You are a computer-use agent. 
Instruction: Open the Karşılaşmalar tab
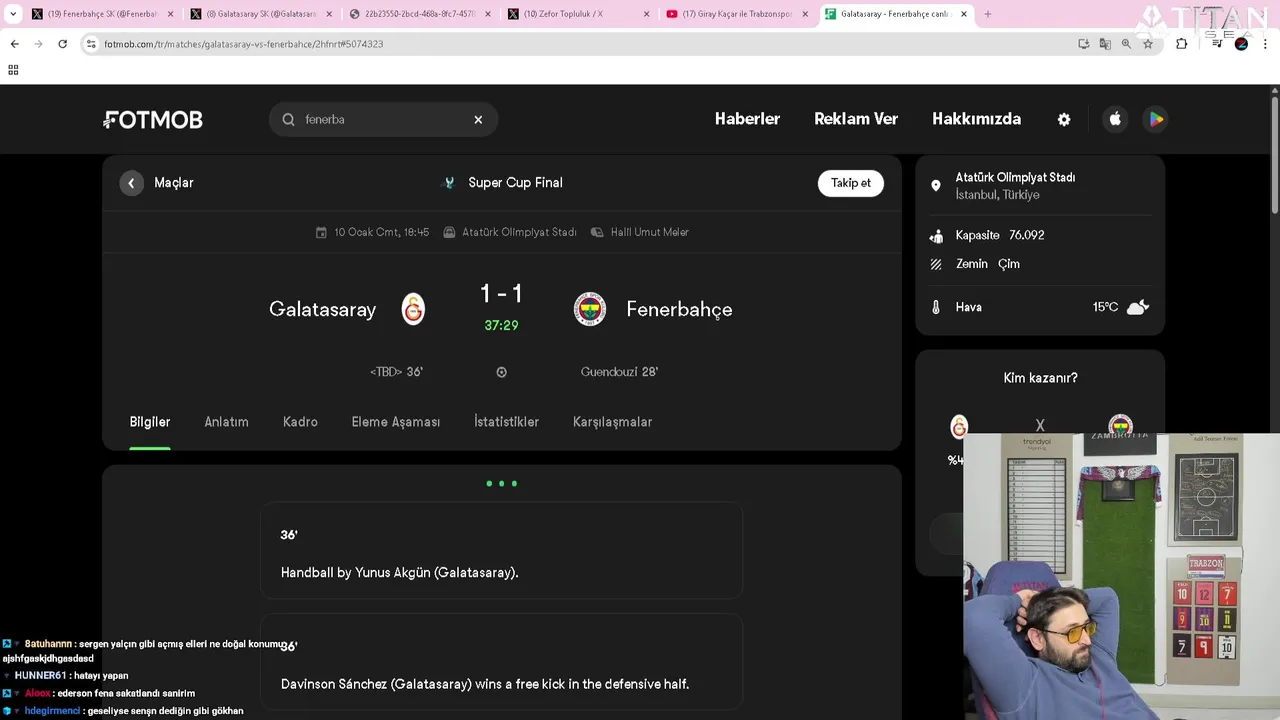coord(612,422)
